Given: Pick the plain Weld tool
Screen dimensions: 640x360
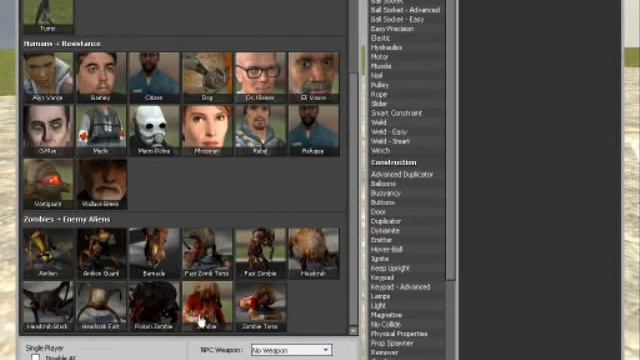Looking at the screenshot, I should pos(378,122).
